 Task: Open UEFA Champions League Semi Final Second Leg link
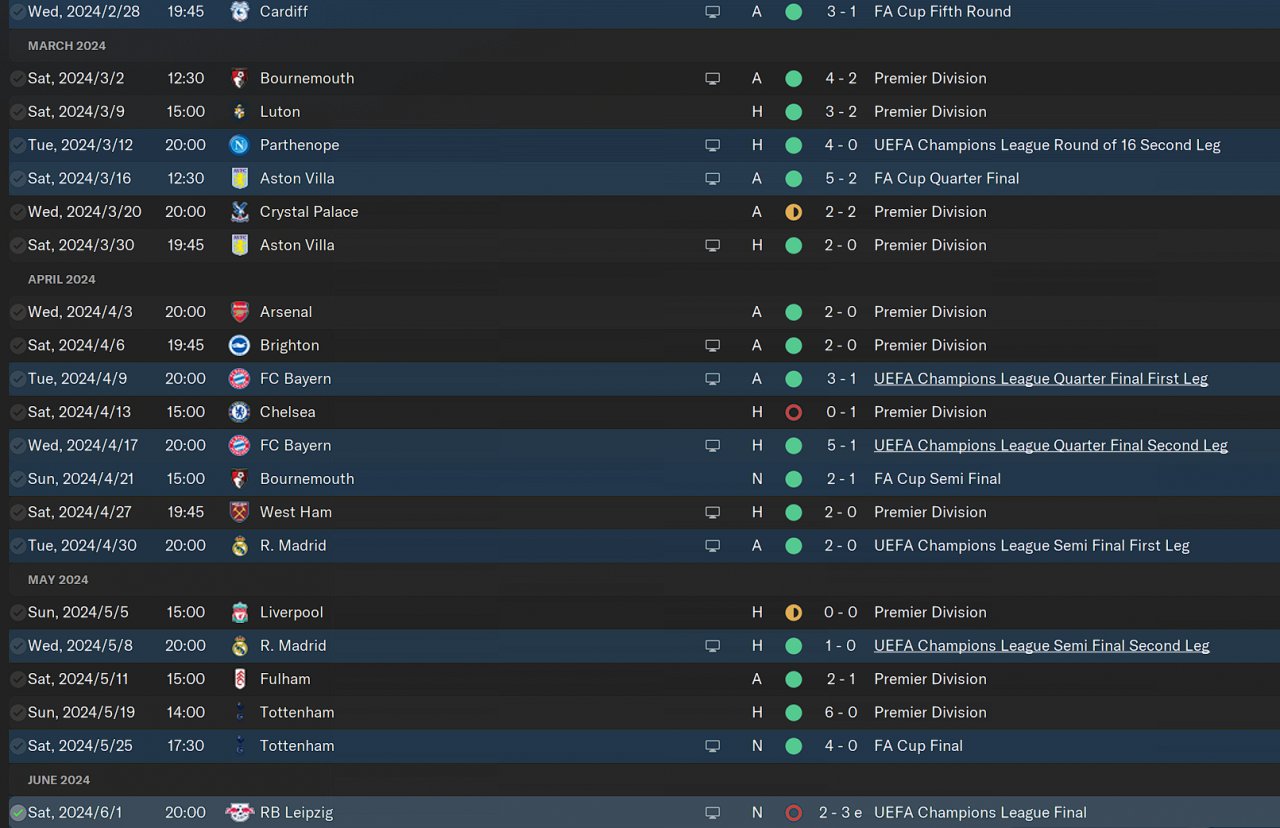[1041, 646]
